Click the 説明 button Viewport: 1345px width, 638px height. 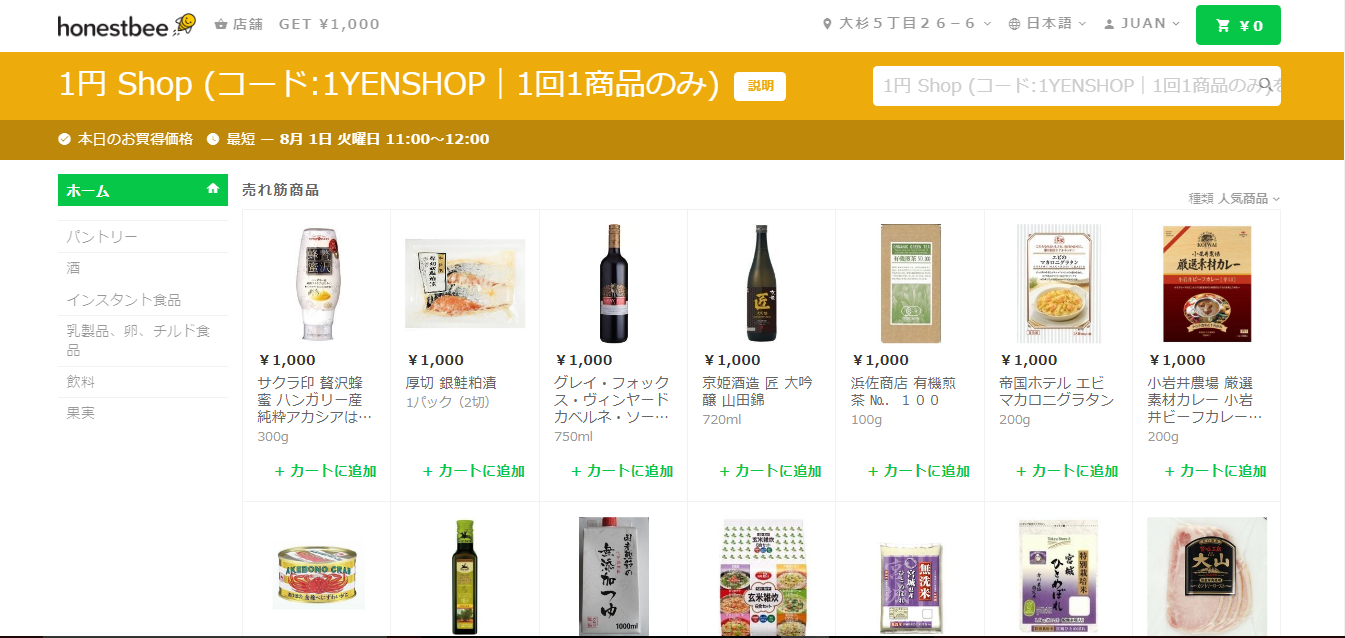[760, 86]
